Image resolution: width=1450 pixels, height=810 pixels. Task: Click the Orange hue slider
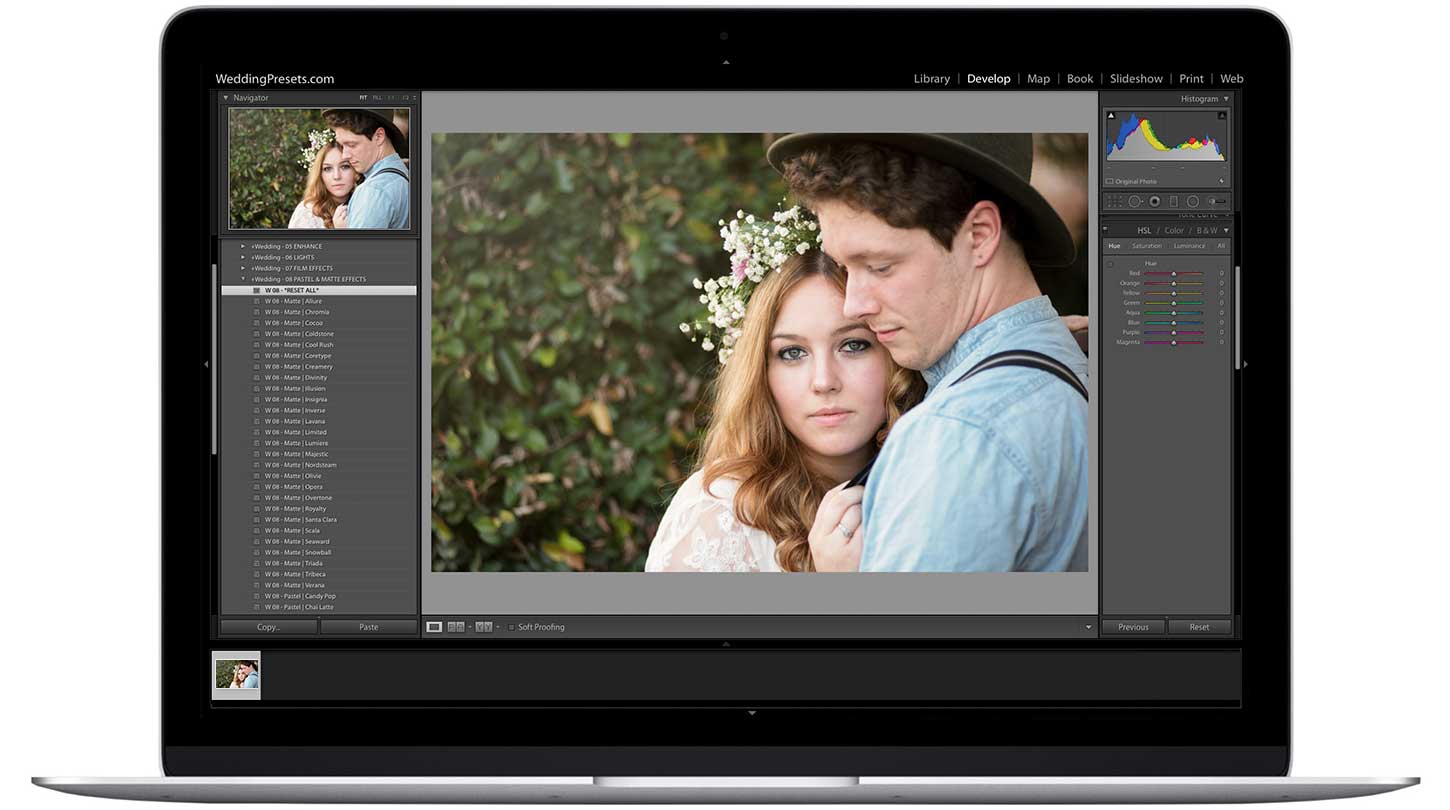click(1173, 283)
